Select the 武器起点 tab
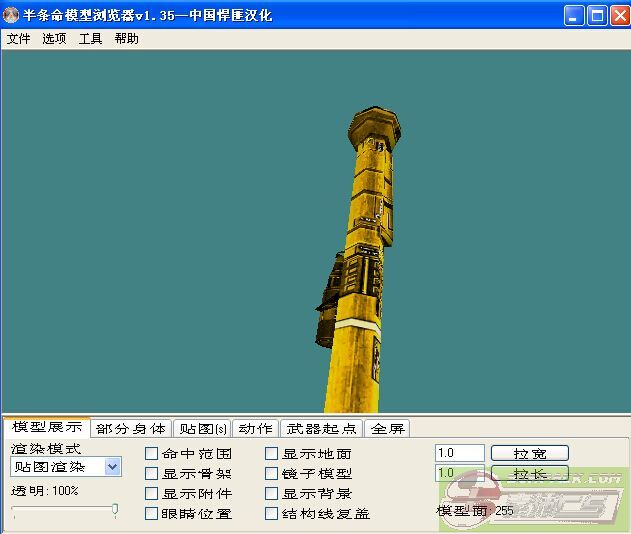The width and height of the screenshot is (631, 534). click(320, 429)
